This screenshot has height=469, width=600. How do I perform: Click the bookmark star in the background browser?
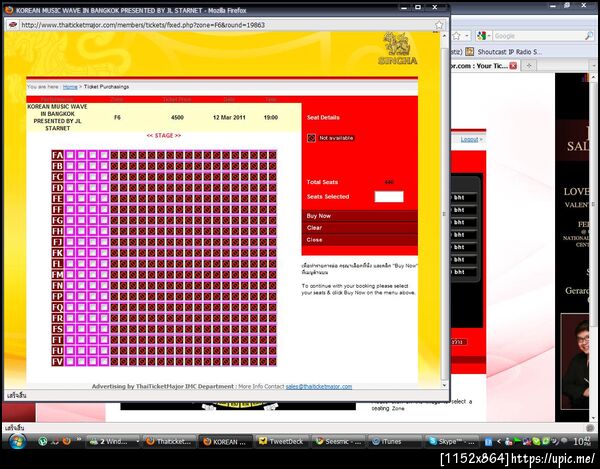(457, 36)
